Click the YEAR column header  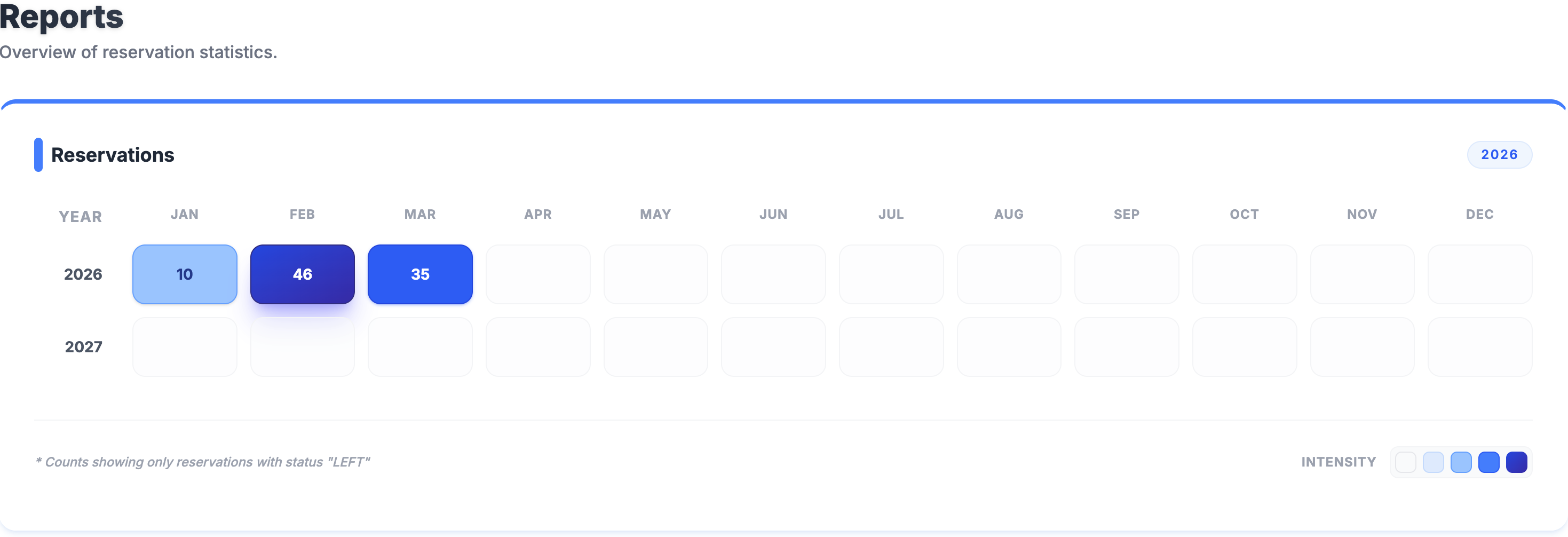coord(81,217)
